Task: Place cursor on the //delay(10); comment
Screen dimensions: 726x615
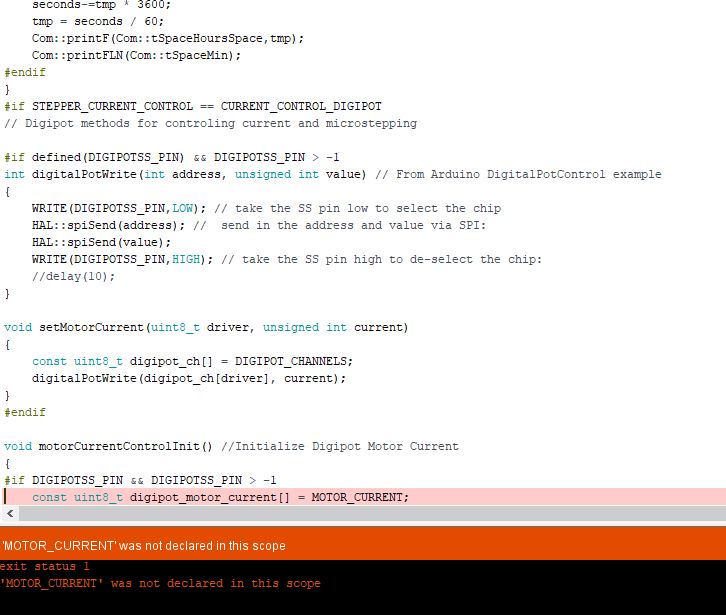Action: [x=73, y=276]
